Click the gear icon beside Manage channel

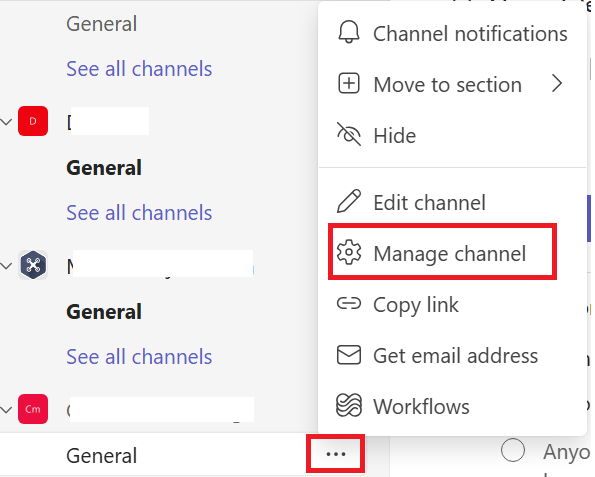pyautogui.click(x=349, y=252)
